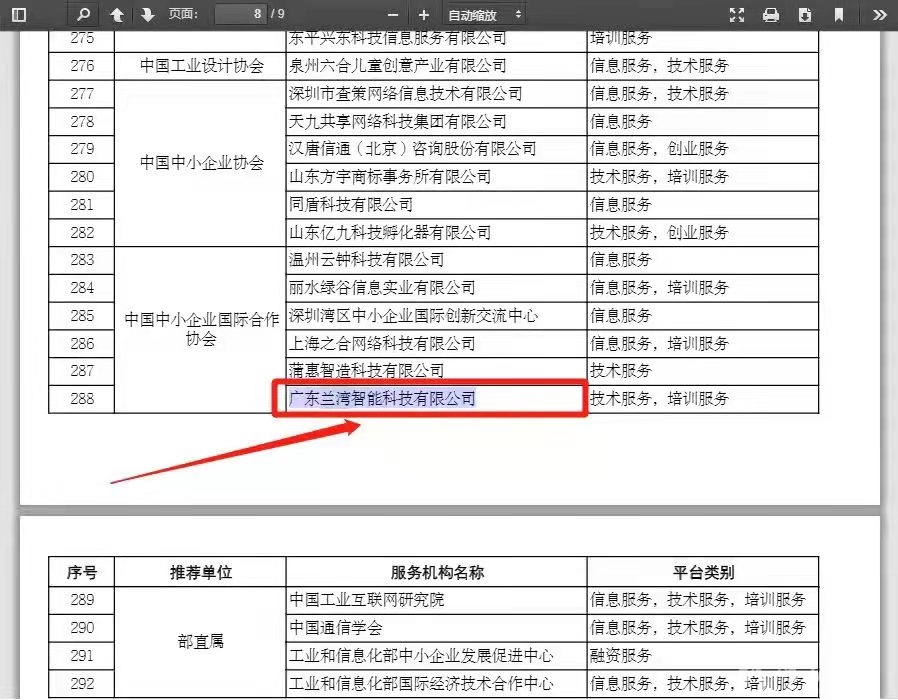This screenshot has height=700, width=898.
Task: Click 汉唐信通（北京）咨询股份有限公司 cell
Action: tap(436, 149)
